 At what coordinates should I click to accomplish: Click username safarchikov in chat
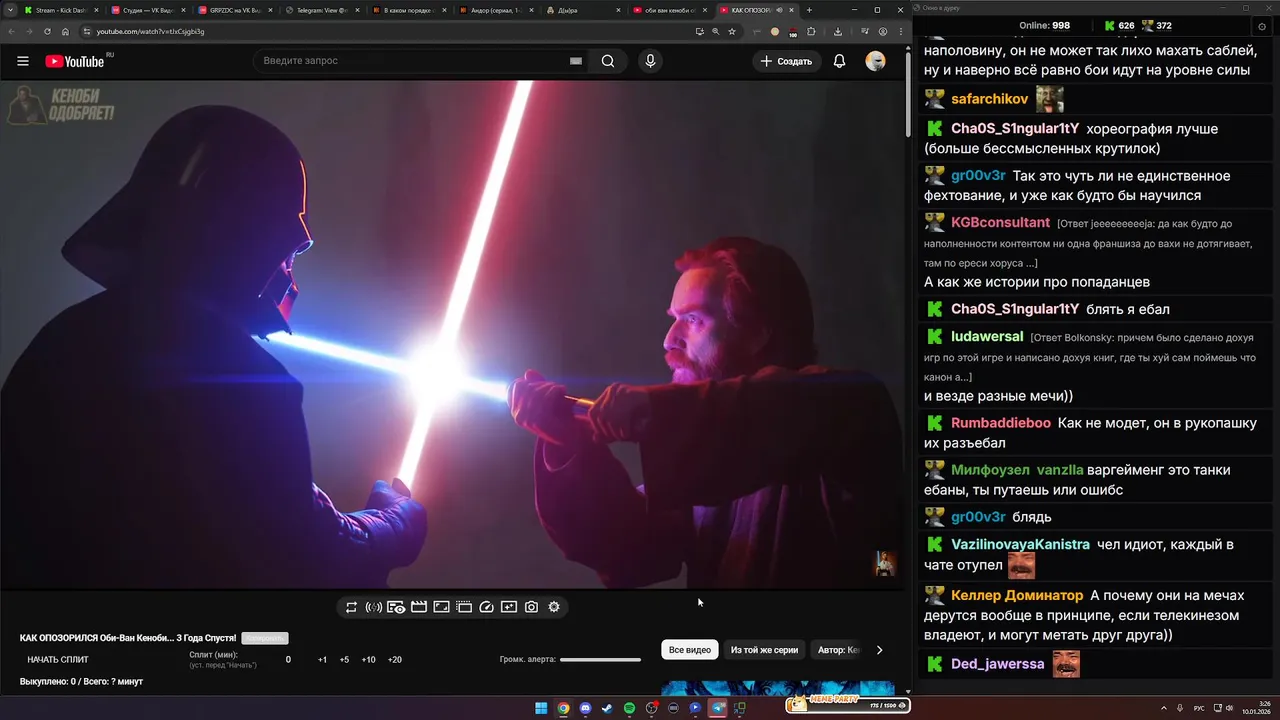990,99
